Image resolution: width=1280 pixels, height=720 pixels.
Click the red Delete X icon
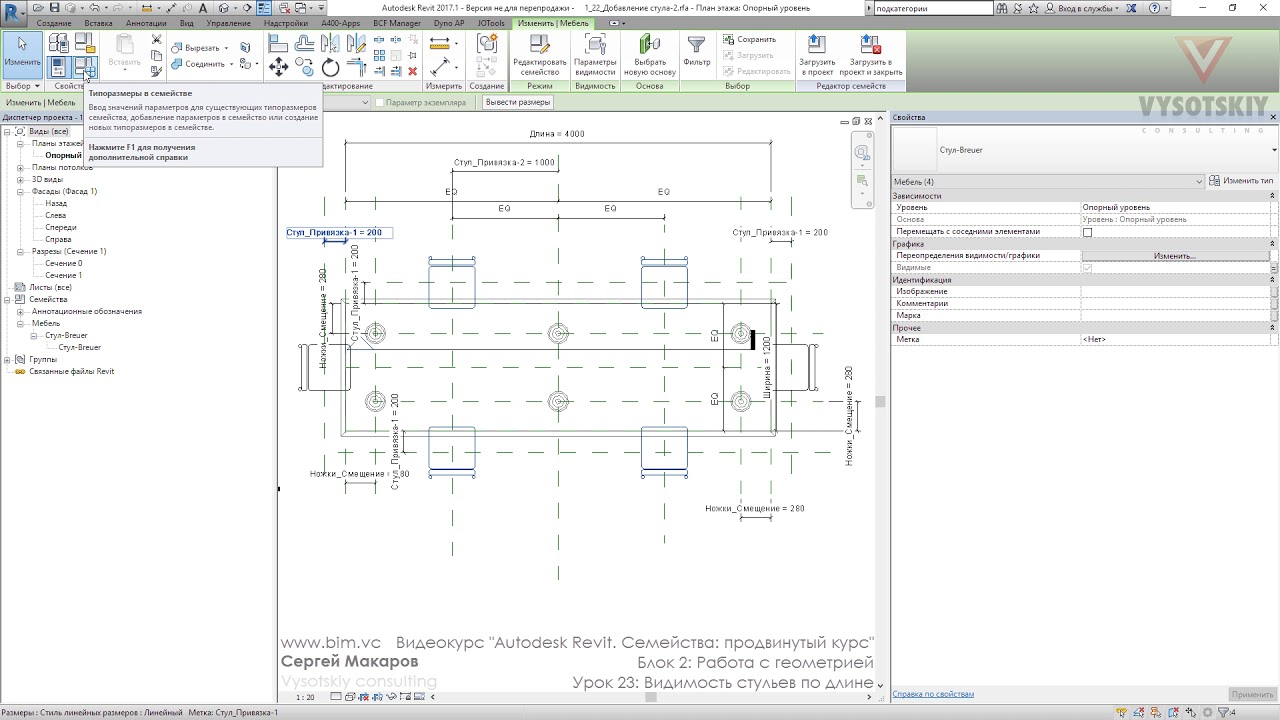412,71
